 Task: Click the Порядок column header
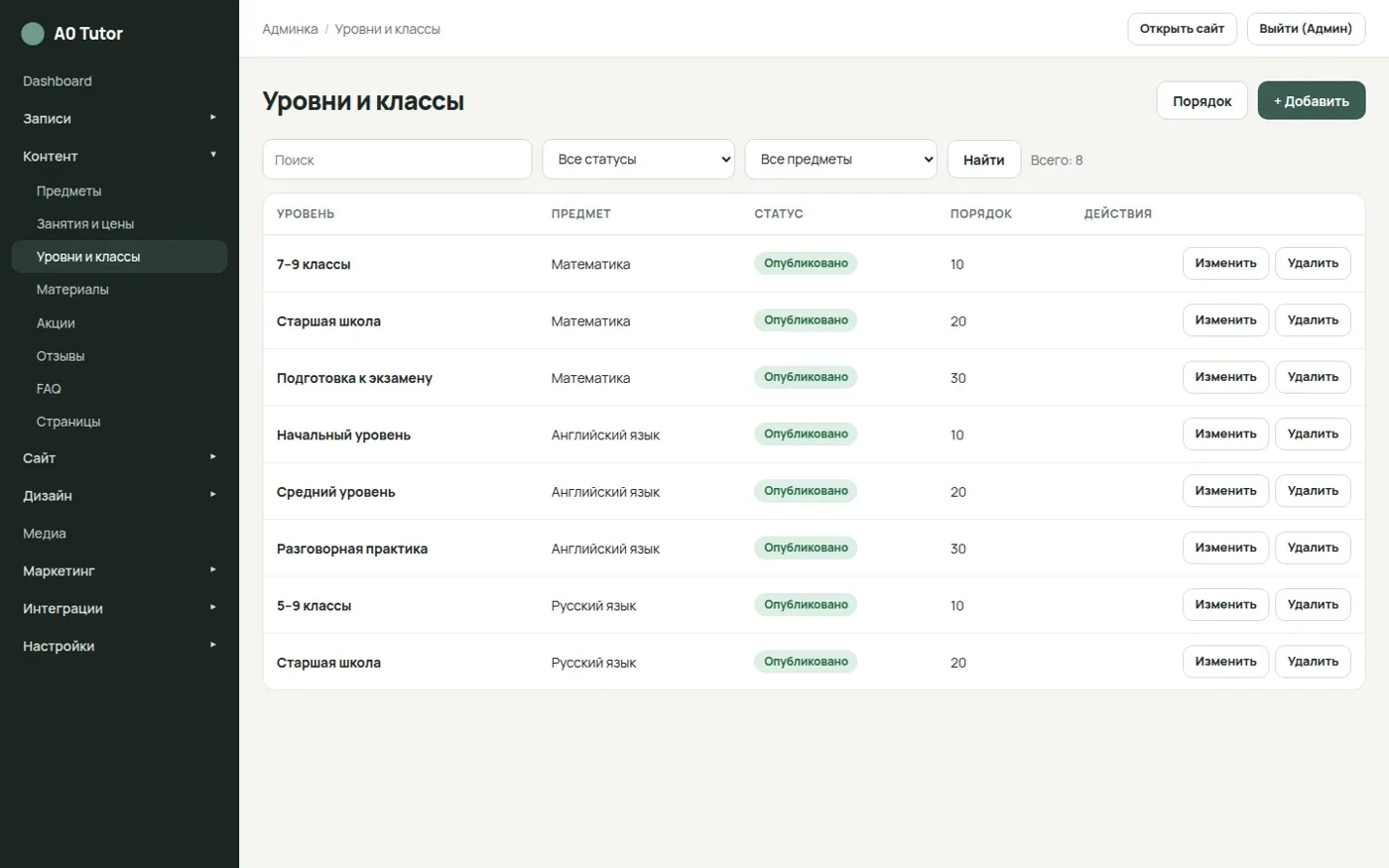click(x=981, y=214)
